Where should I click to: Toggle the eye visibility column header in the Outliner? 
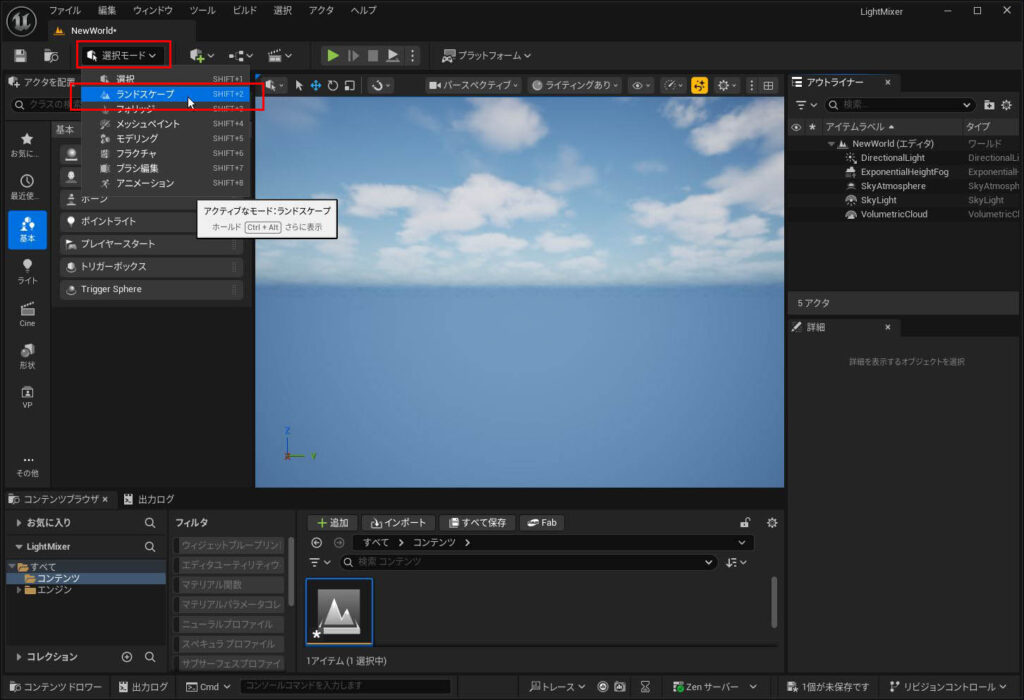pos(796,127)
